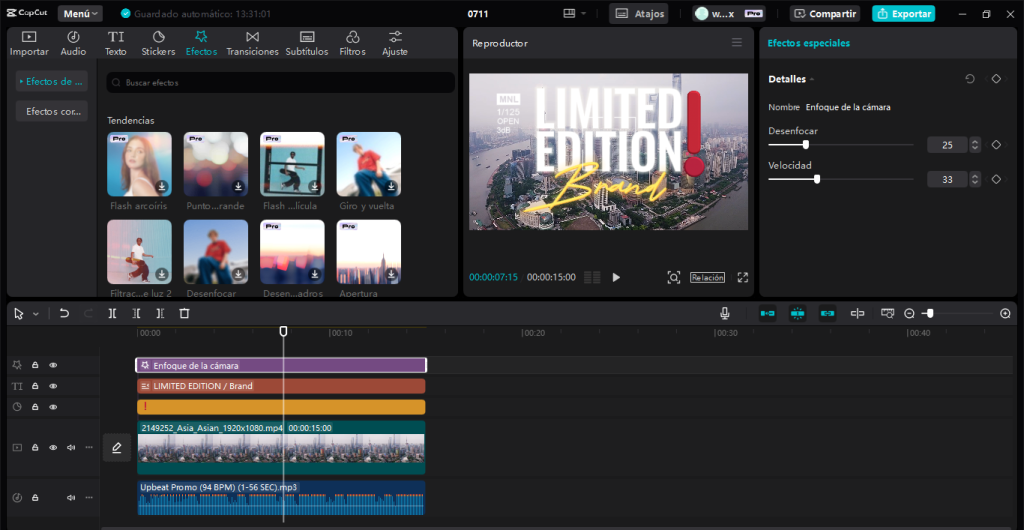Click the Exportar button
Viewport: 1024px width, 530px height.
tap(903, 14)
